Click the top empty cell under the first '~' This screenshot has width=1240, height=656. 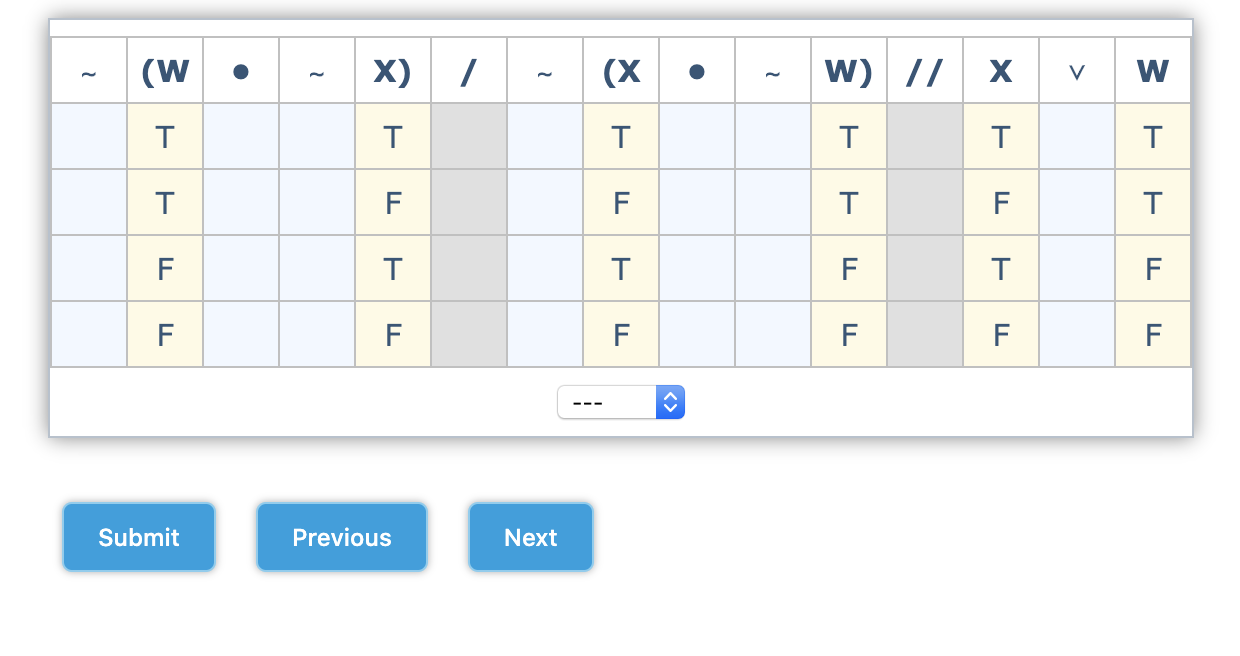coord(88,136)
